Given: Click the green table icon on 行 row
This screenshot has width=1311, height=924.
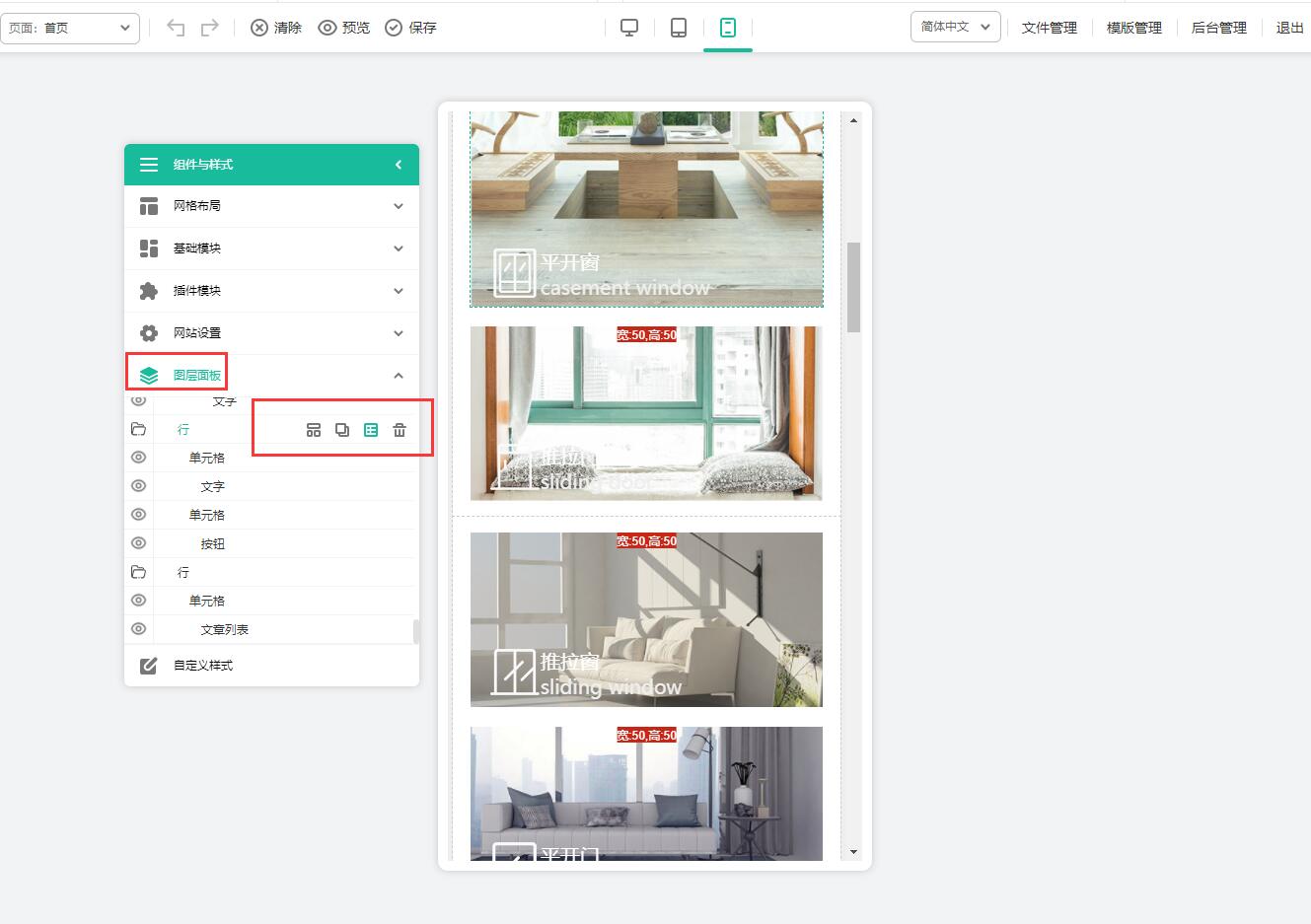Looking at the screenshot, I should (x=371, y=430).
